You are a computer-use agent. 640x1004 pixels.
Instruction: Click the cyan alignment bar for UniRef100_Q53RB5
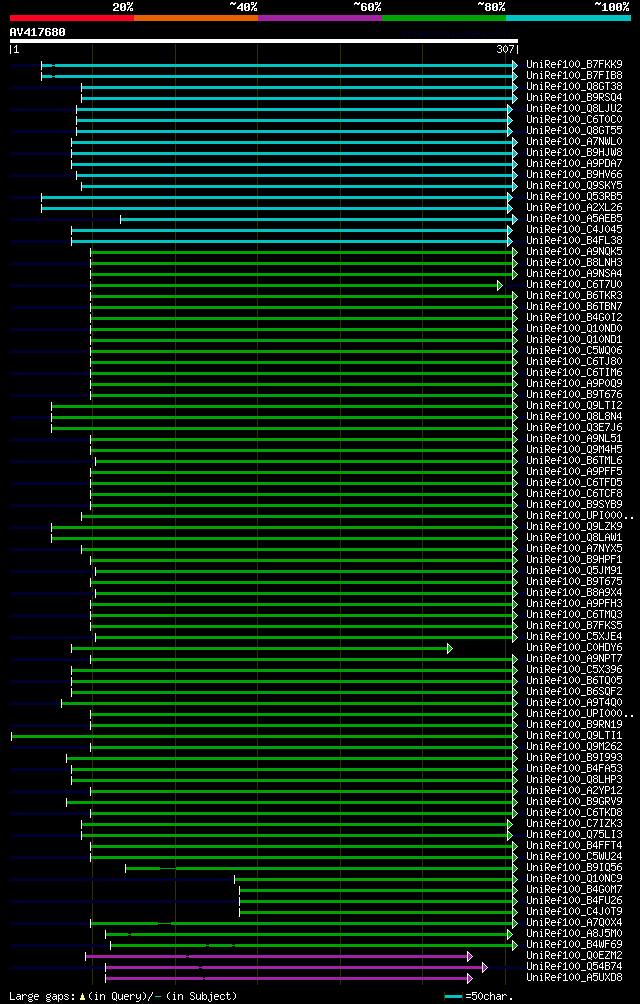pyautogui.click(x=275, y=197)
